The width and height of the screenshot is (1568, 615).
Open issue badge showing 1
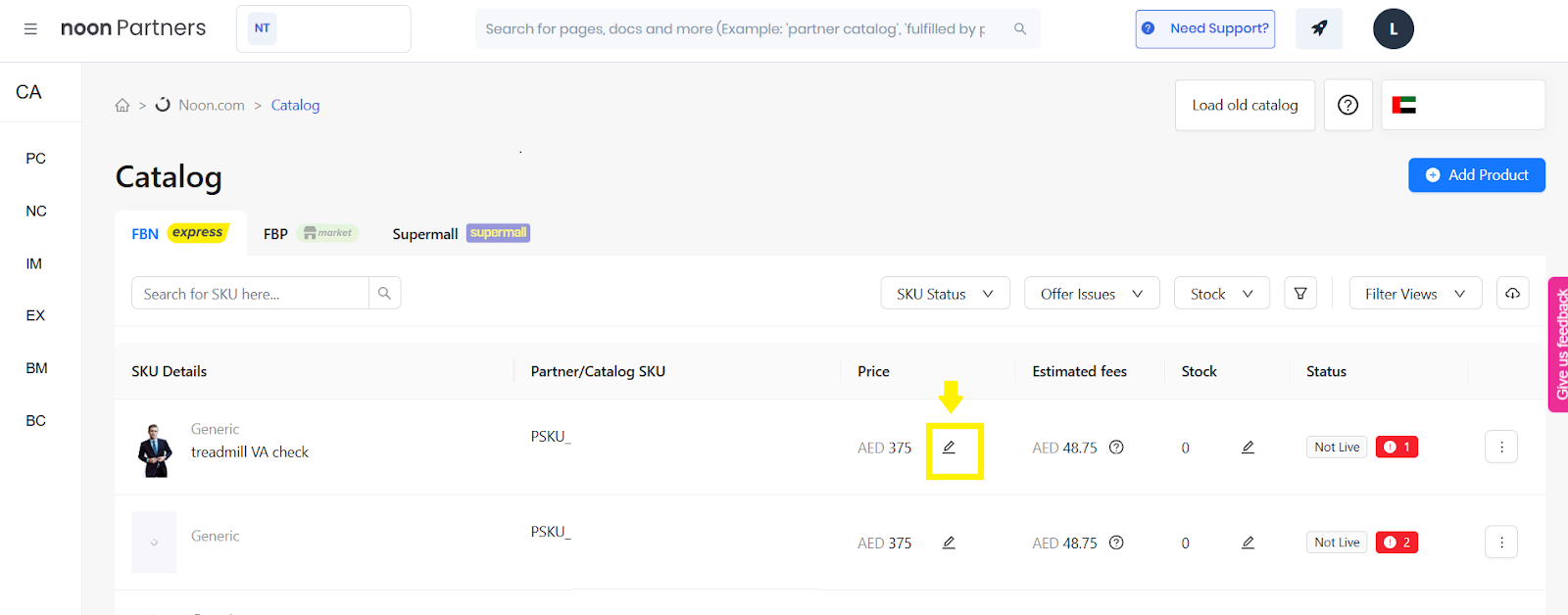[1396, 448]
